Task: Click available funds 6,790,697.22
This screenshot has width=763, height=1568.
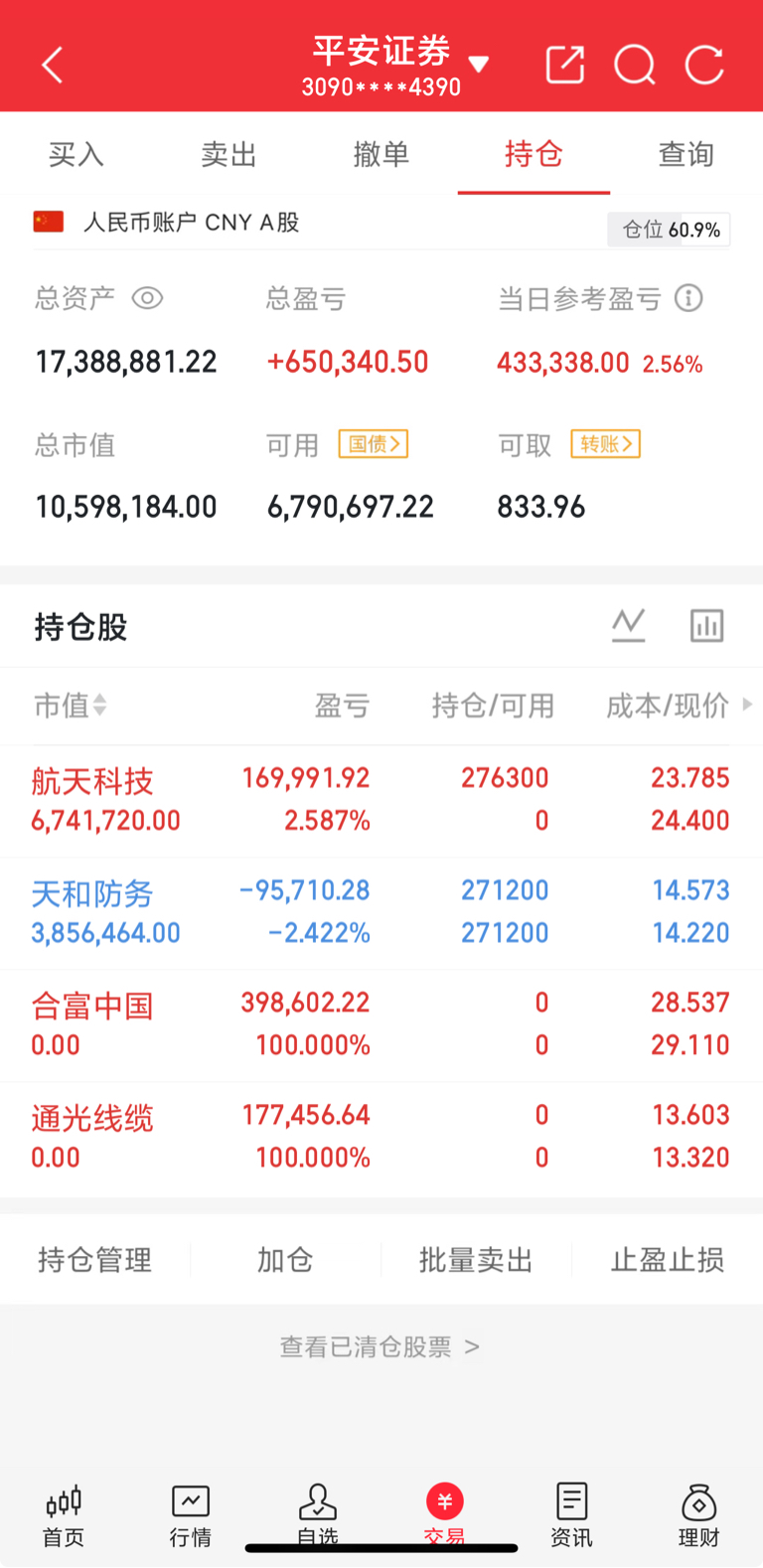Action: 351,507
